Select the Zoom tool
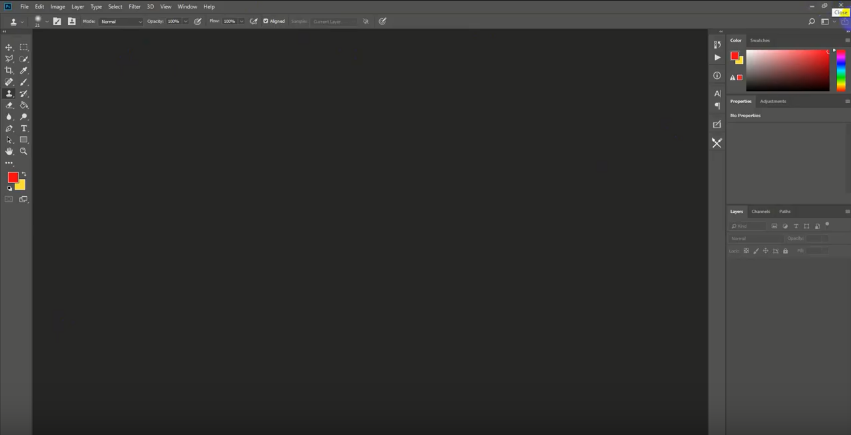The image size is (851, 435). click(24, 151)
